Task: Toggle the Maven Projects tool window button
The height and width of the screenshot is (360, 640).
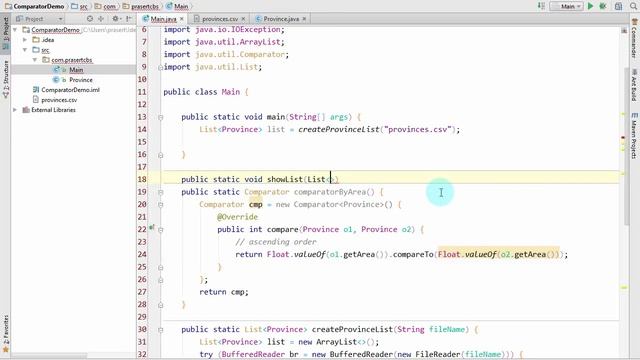Action: (x=634, y=136)
